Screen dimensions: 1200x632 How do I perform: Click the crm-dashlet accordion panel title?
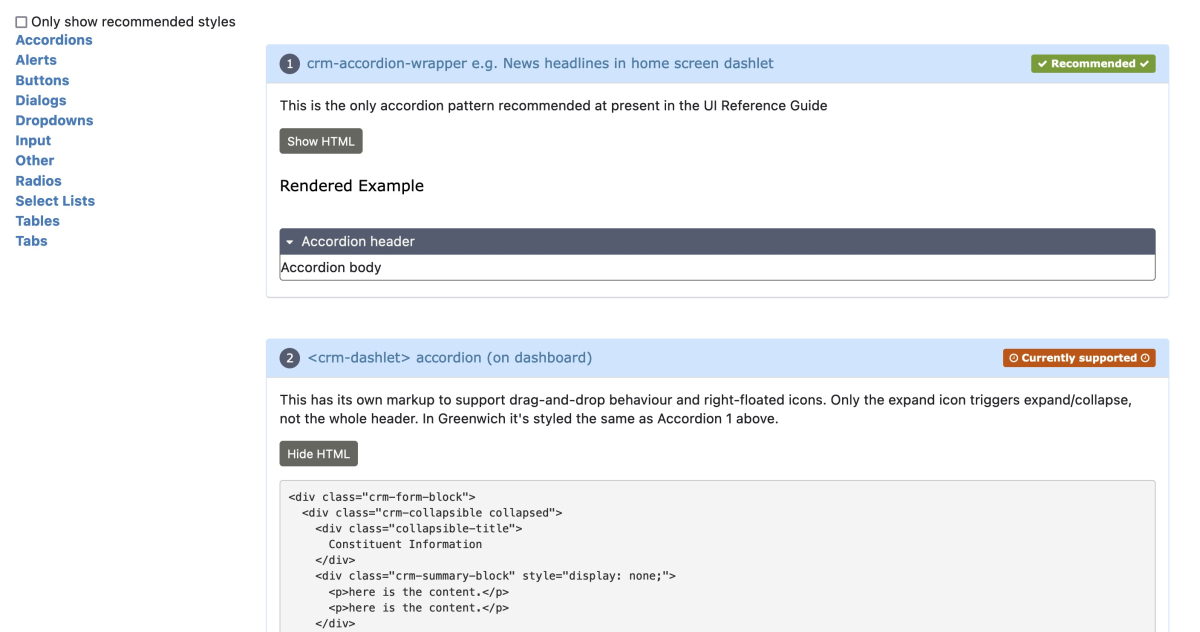point(450,358)
